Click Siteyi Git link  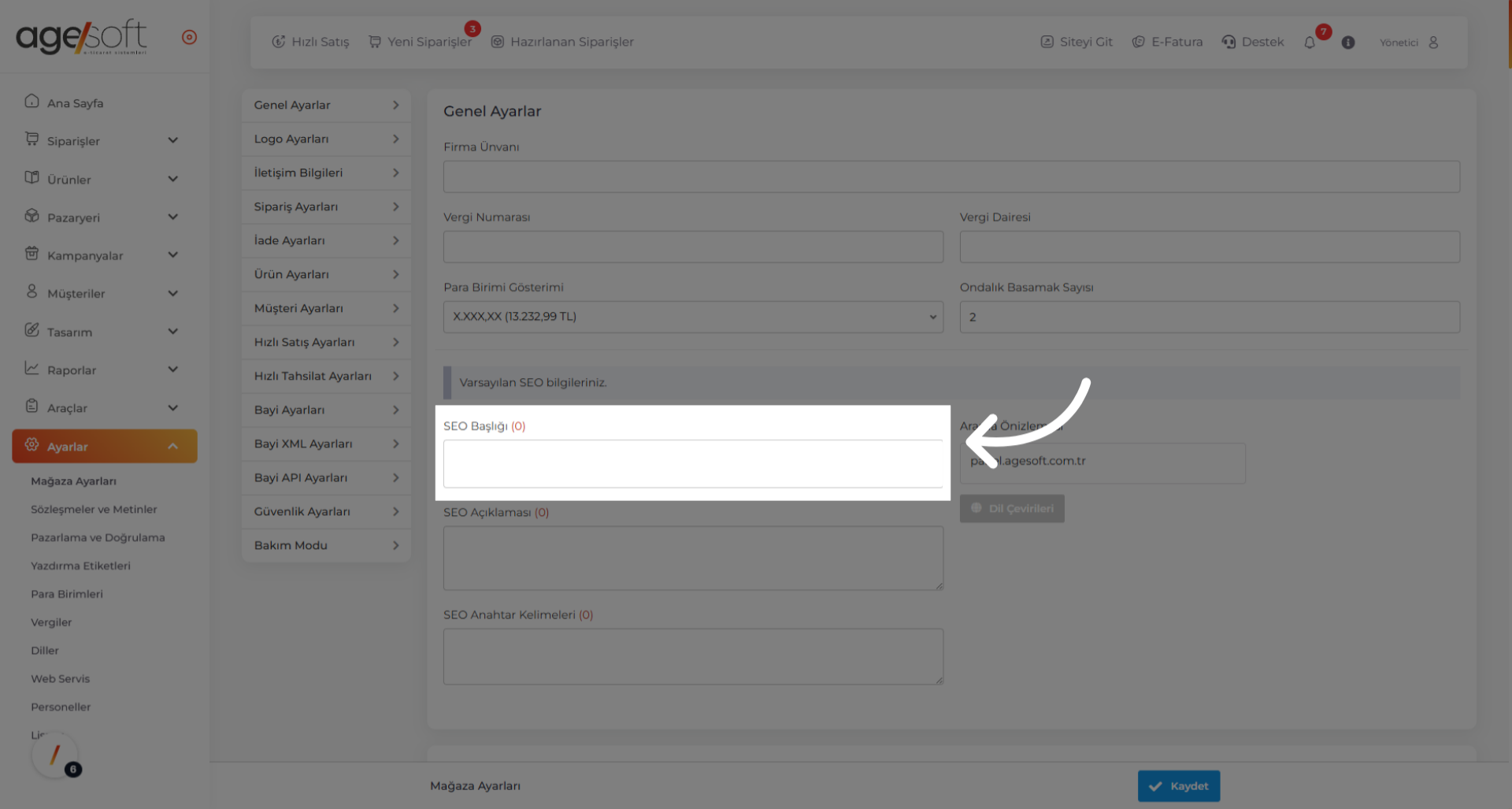point(1077,42)
